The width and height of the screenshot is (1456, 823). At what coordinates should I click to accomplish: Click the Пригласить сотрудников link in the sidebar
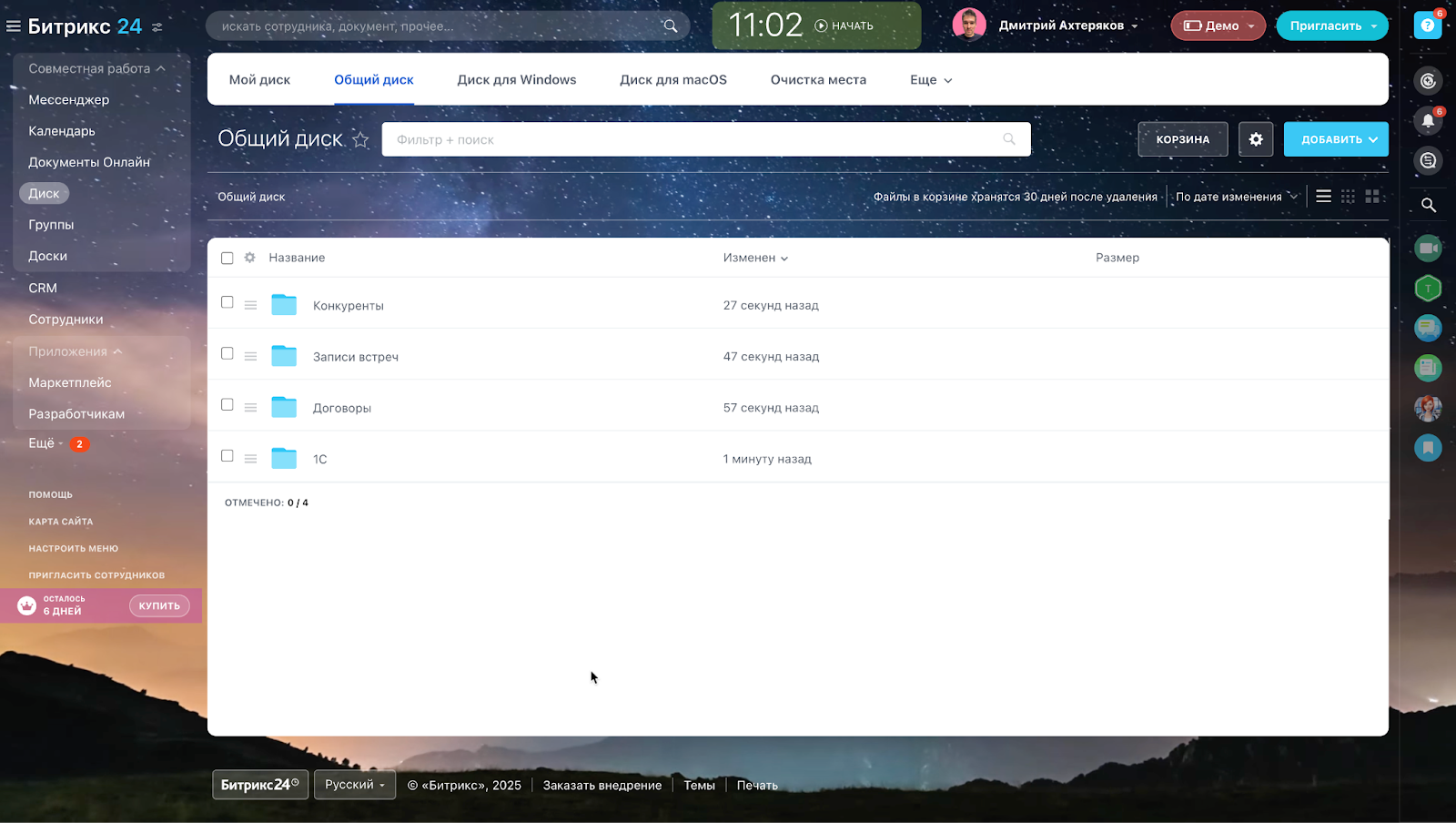coord(96,575)
